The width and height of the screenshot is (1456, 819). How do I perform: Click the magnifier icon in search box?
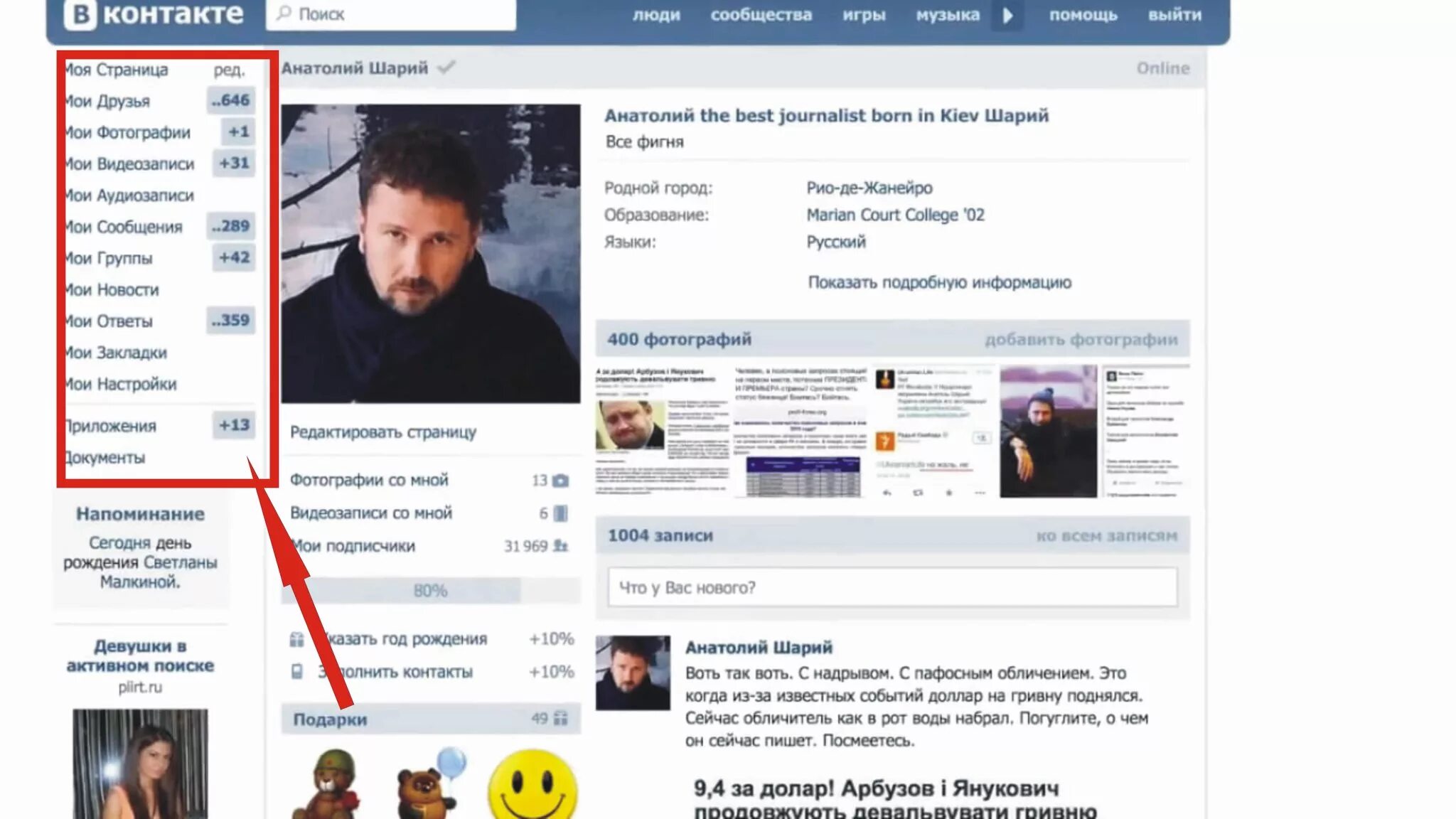tap(284, 14)
